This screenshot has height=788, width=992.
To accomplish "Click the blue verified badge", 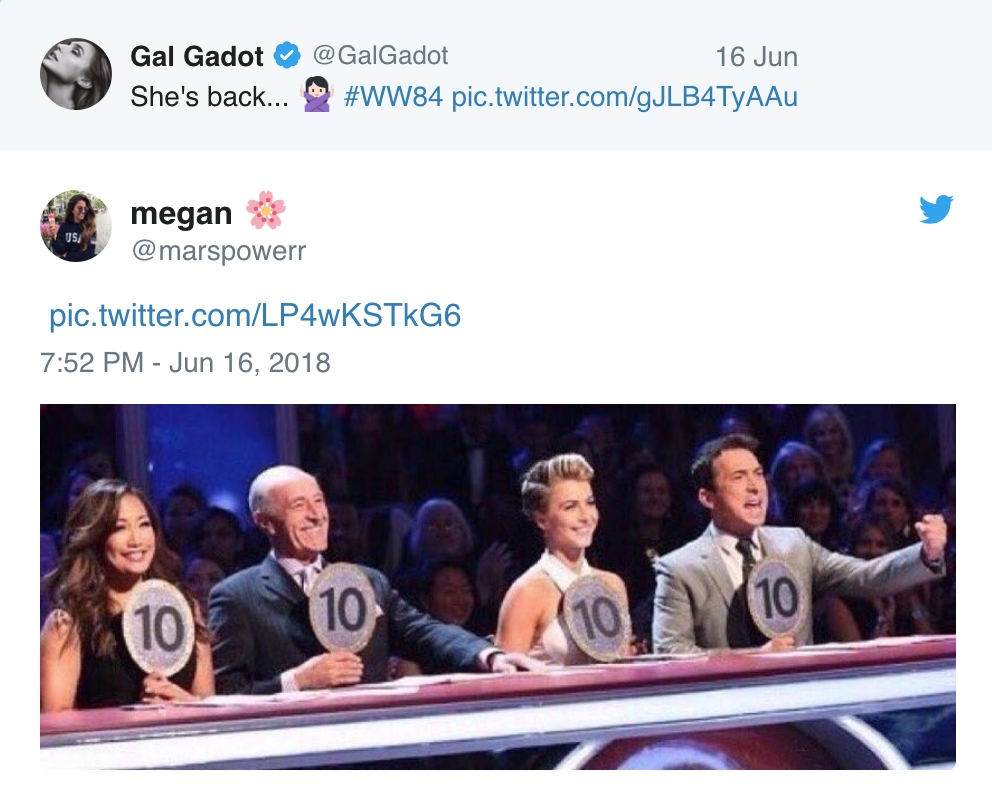I will pos(287,57).
